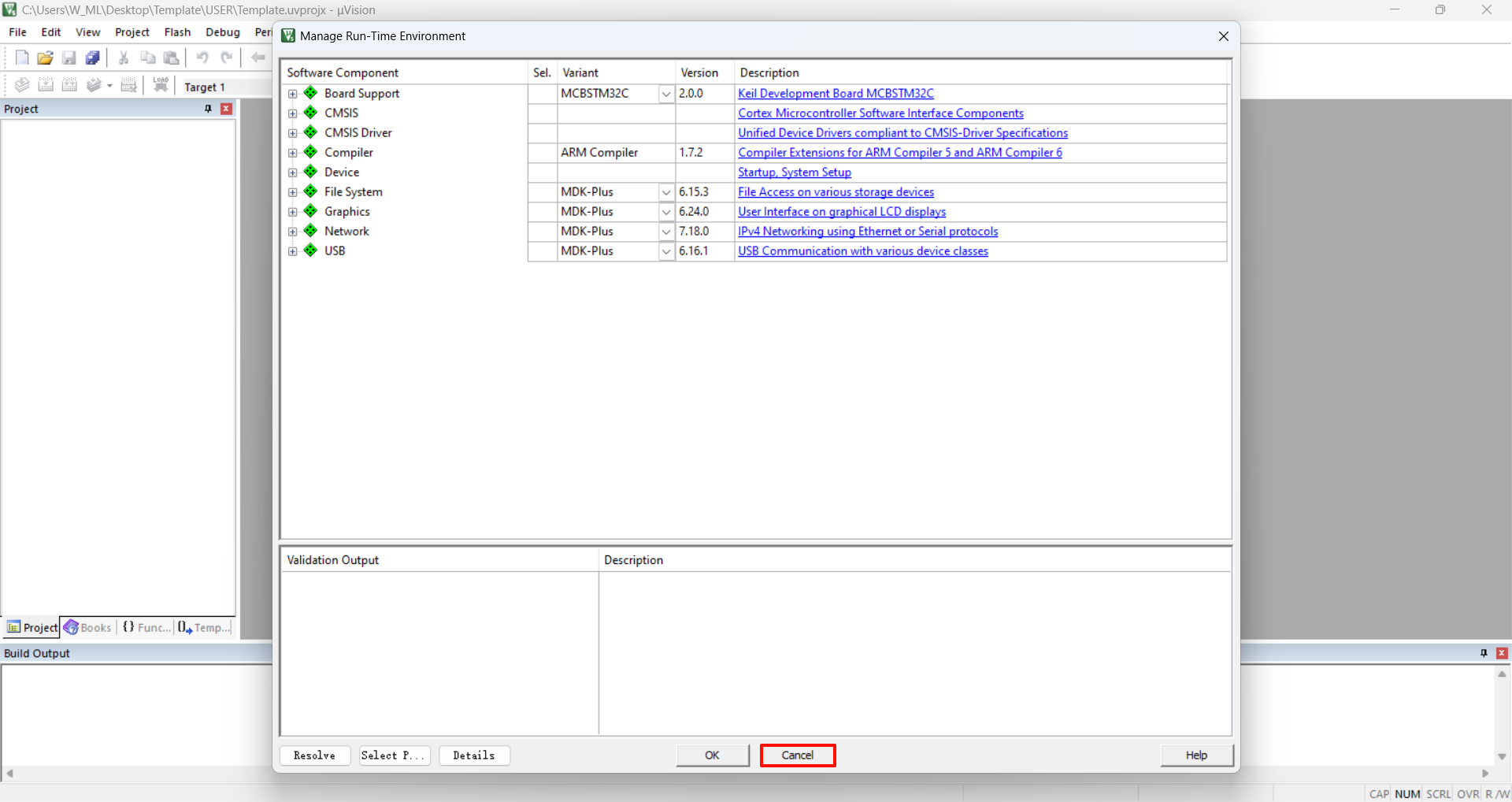The width and height of the screenshot is (1512, 802).
Task: Save all files with the stacked-disks icon
Action: click(x=93, y=58)
